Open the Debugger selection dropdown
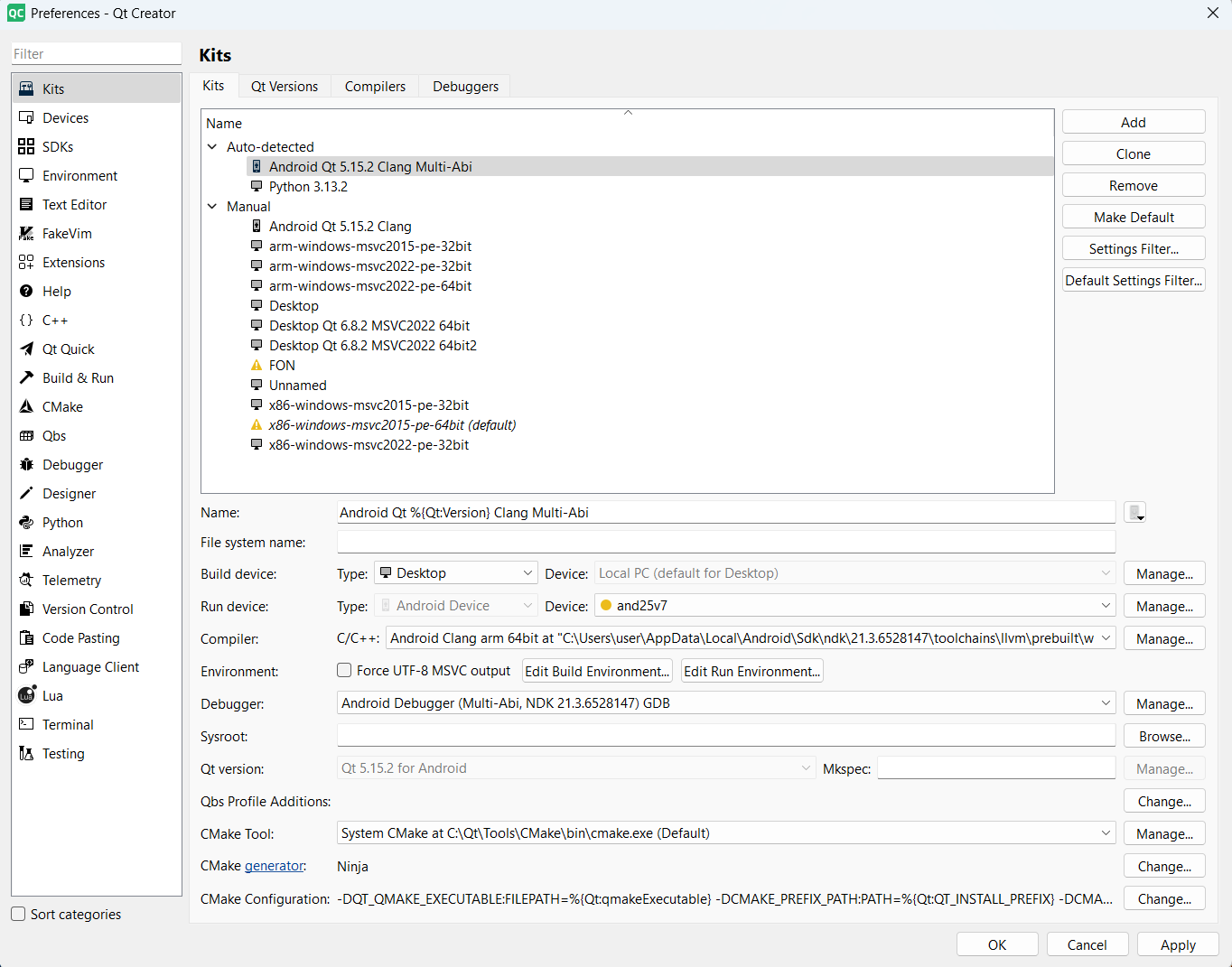Screen dimensions: 1232x967 click(726, 703)
